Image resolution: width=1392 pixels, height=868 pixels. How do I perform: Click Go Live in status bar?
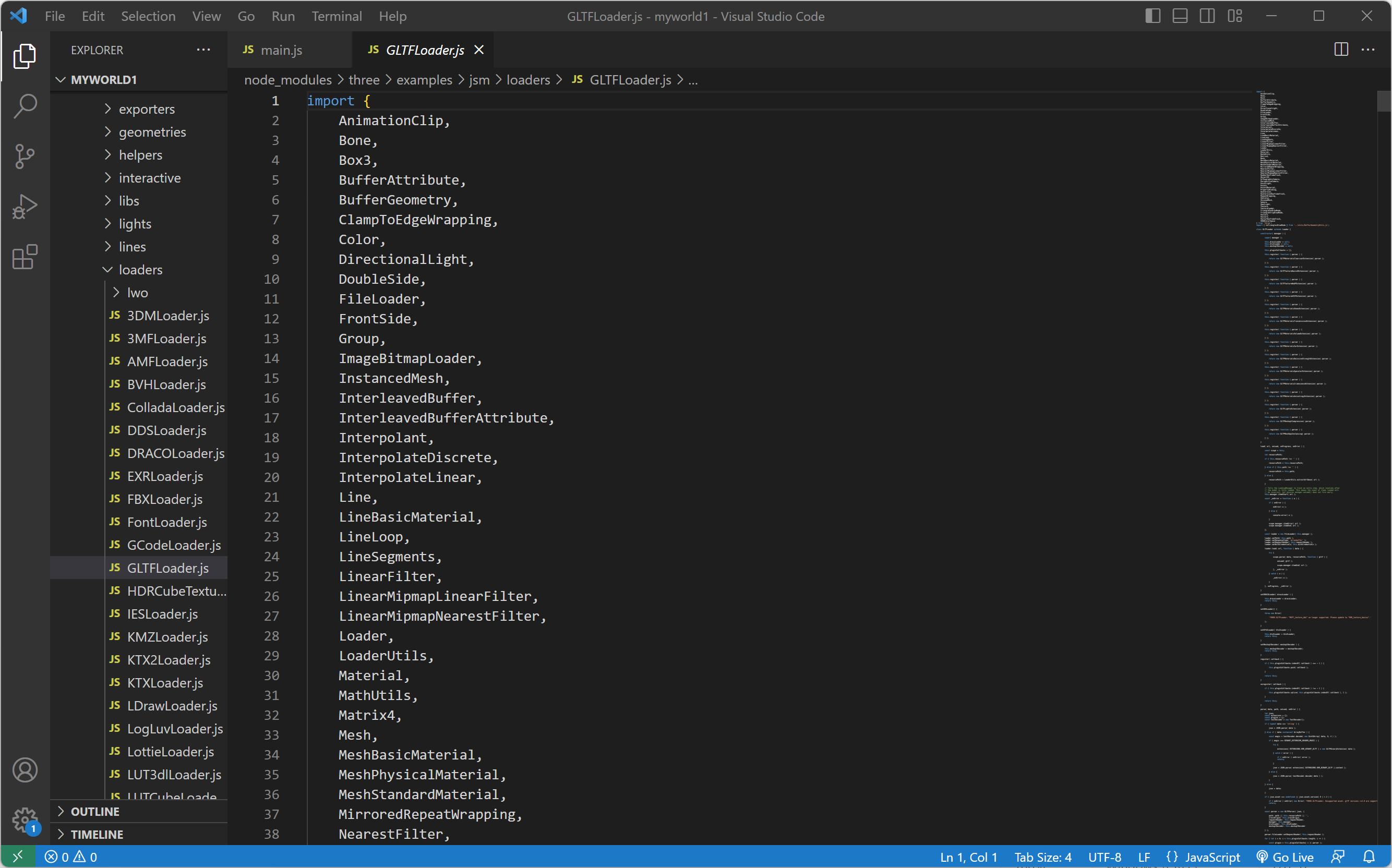coord(1285,857)
